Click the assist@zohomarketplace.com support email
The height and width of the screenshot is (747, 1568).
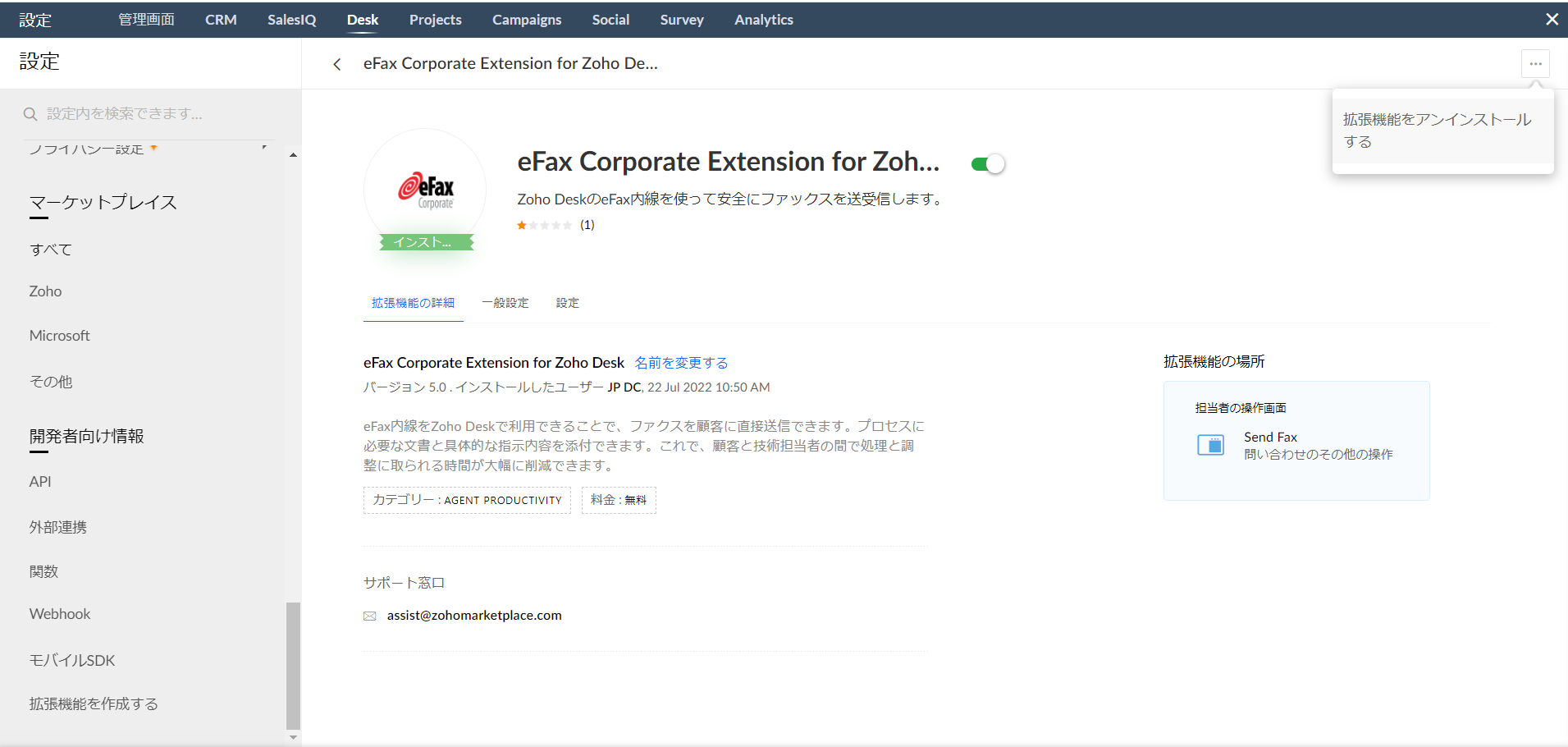tap(474, 616)
